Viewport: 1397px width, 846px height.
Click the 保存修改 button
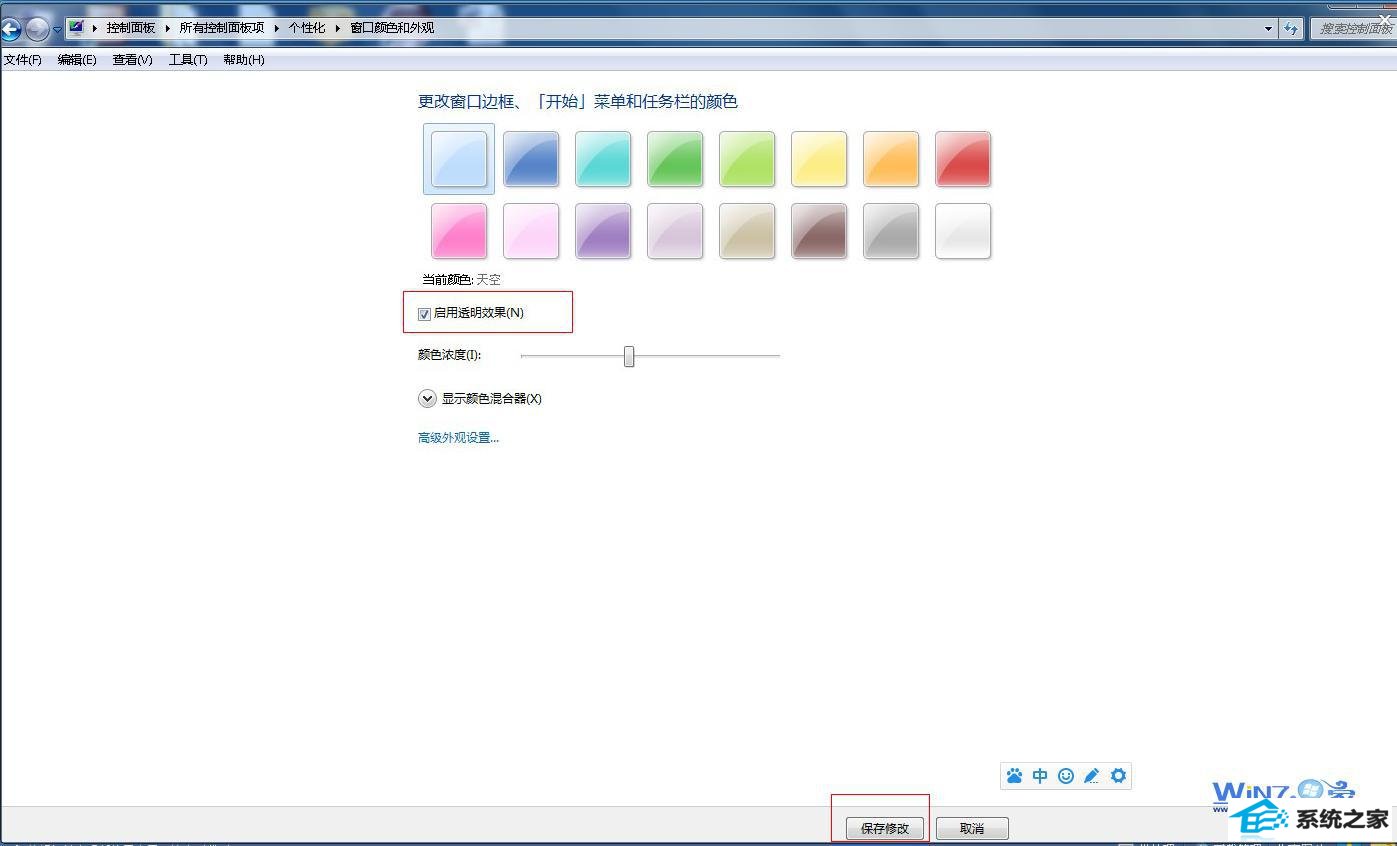(x=885, y=829)
